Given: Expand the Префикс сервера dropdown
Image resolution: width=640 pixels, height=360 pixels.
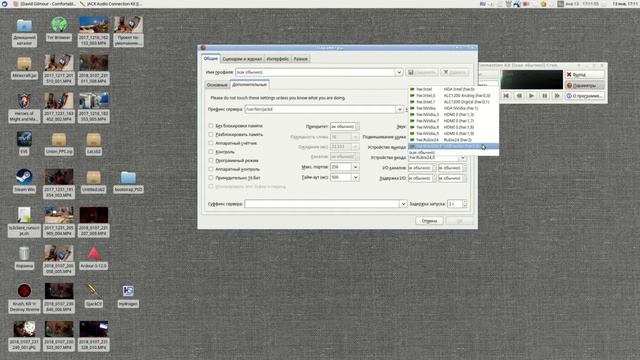Looking at the screenshot, I should (x=399, y=109).
